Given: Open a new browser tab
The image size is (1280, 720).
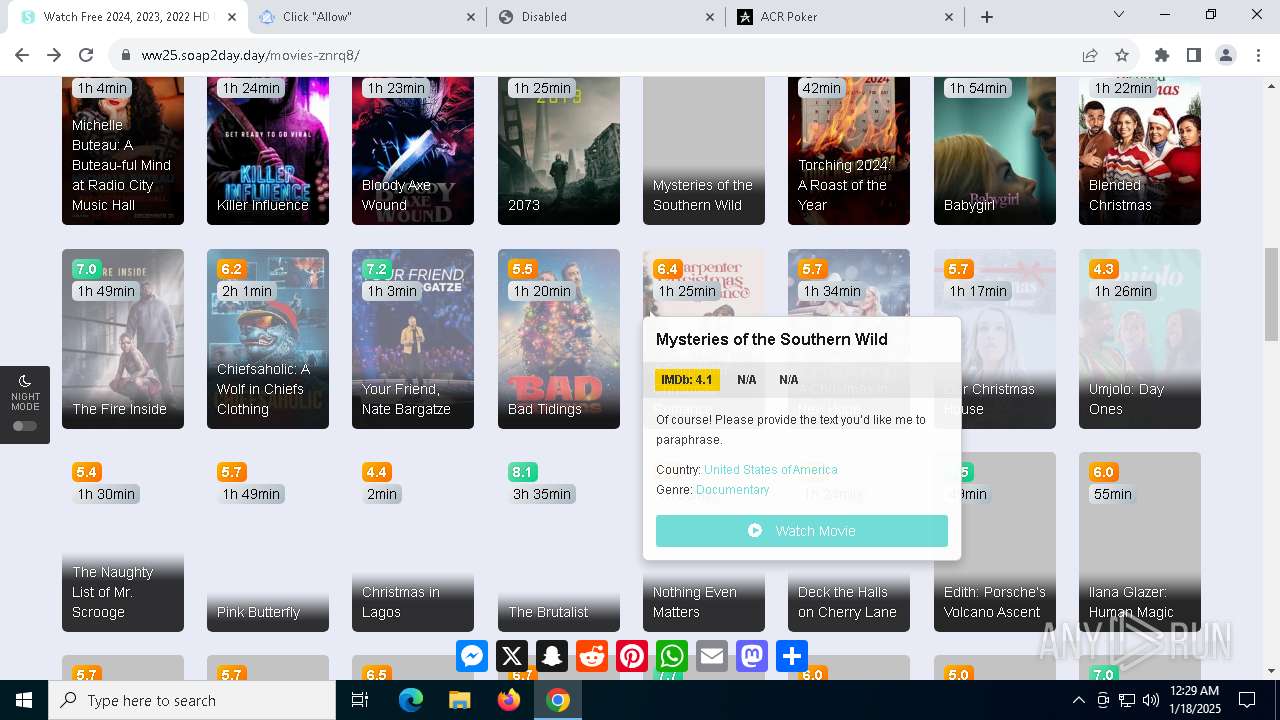Looking at the screenshot, I should pos(987,17).
